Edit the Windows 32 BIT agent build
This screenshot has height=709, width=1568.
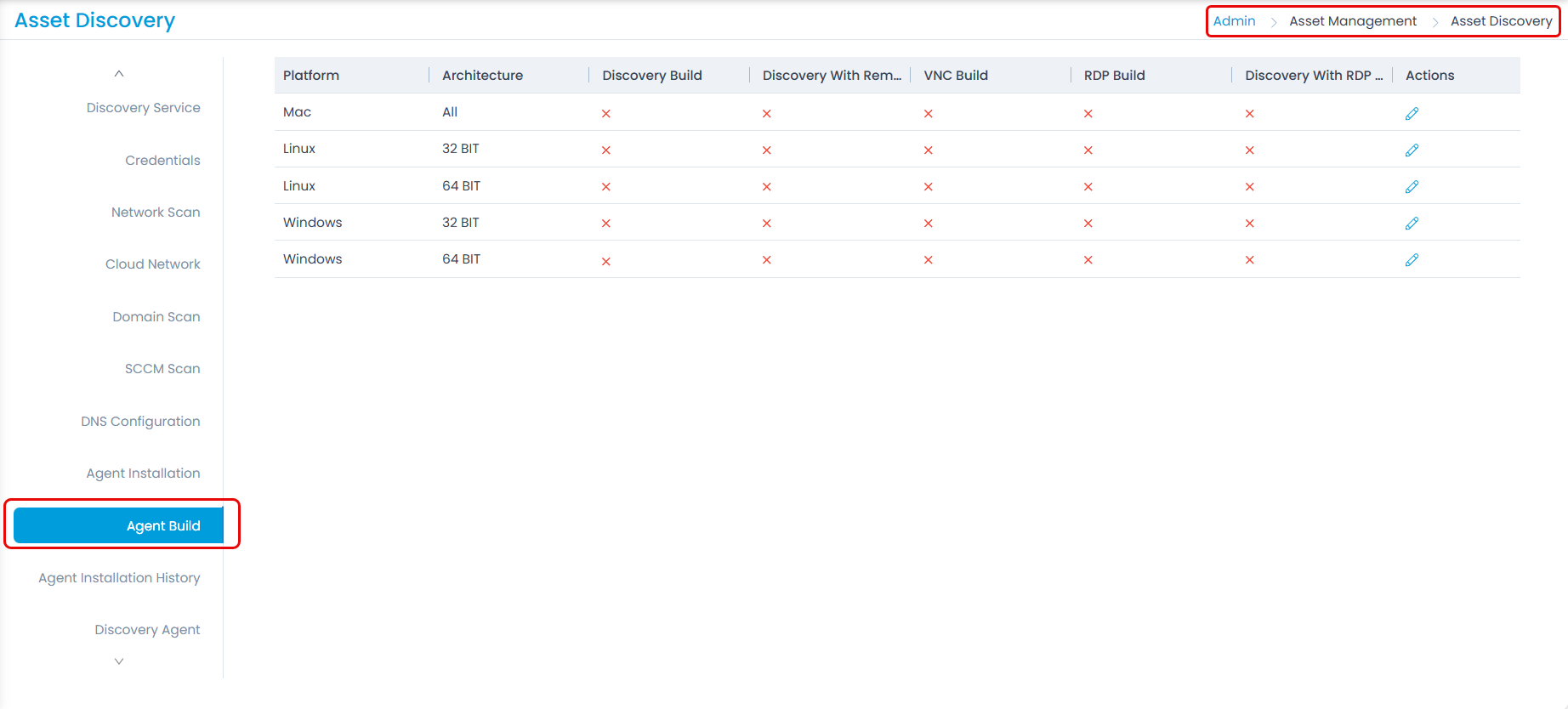pos(1412,223)
